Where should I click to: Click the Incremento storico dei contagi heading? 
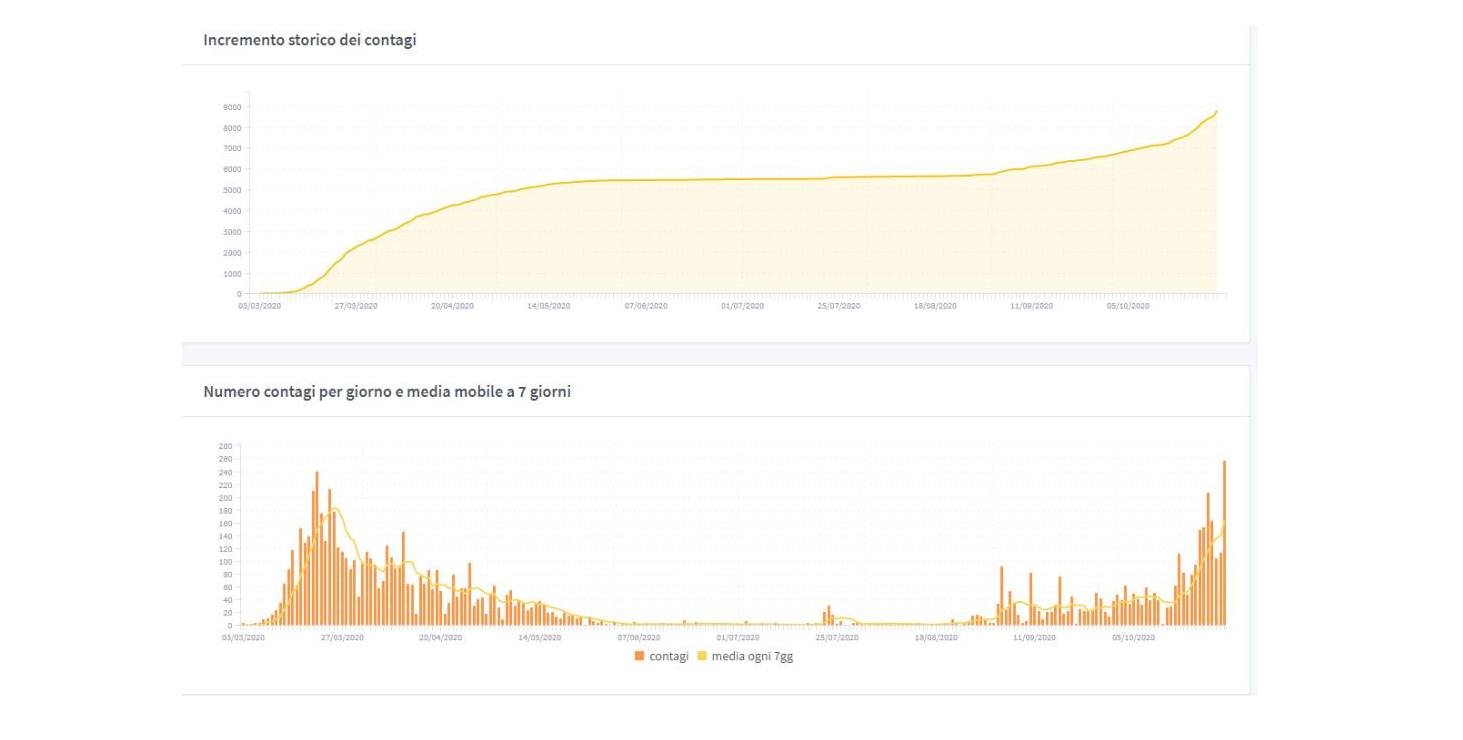click(310, 40)
